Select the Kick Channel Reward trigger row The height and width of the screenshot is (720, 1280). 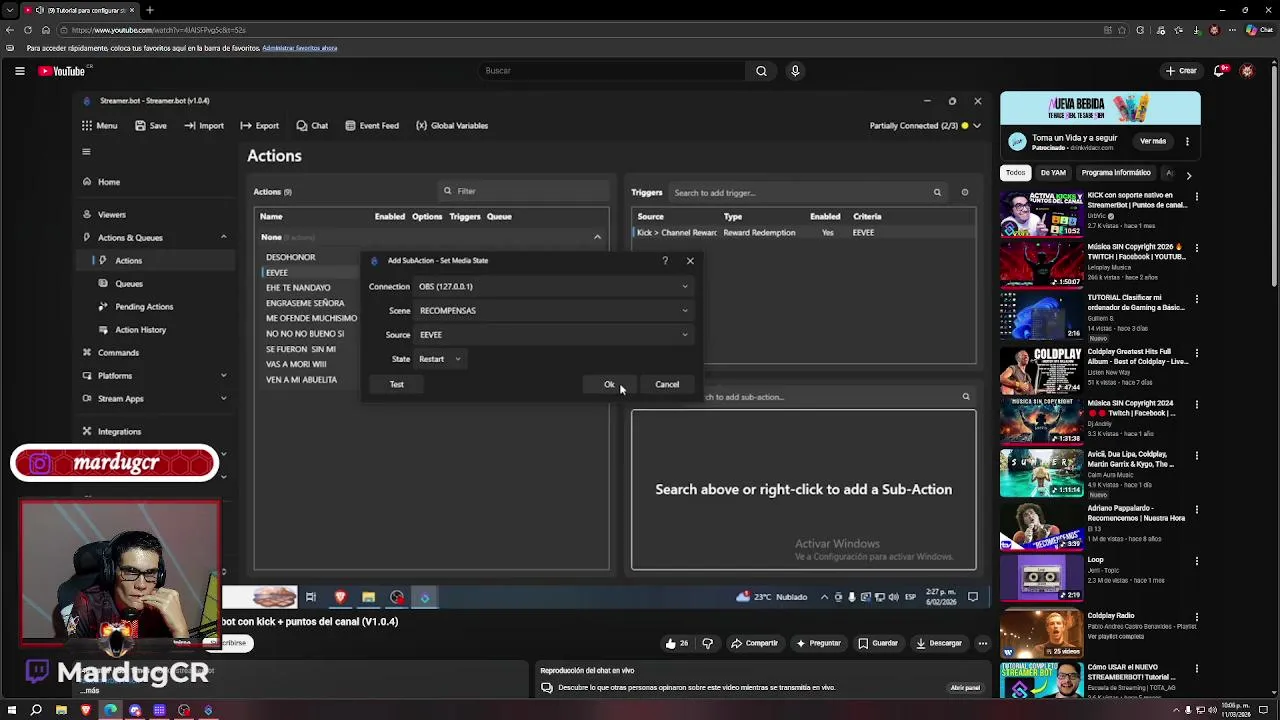point(804,233)
